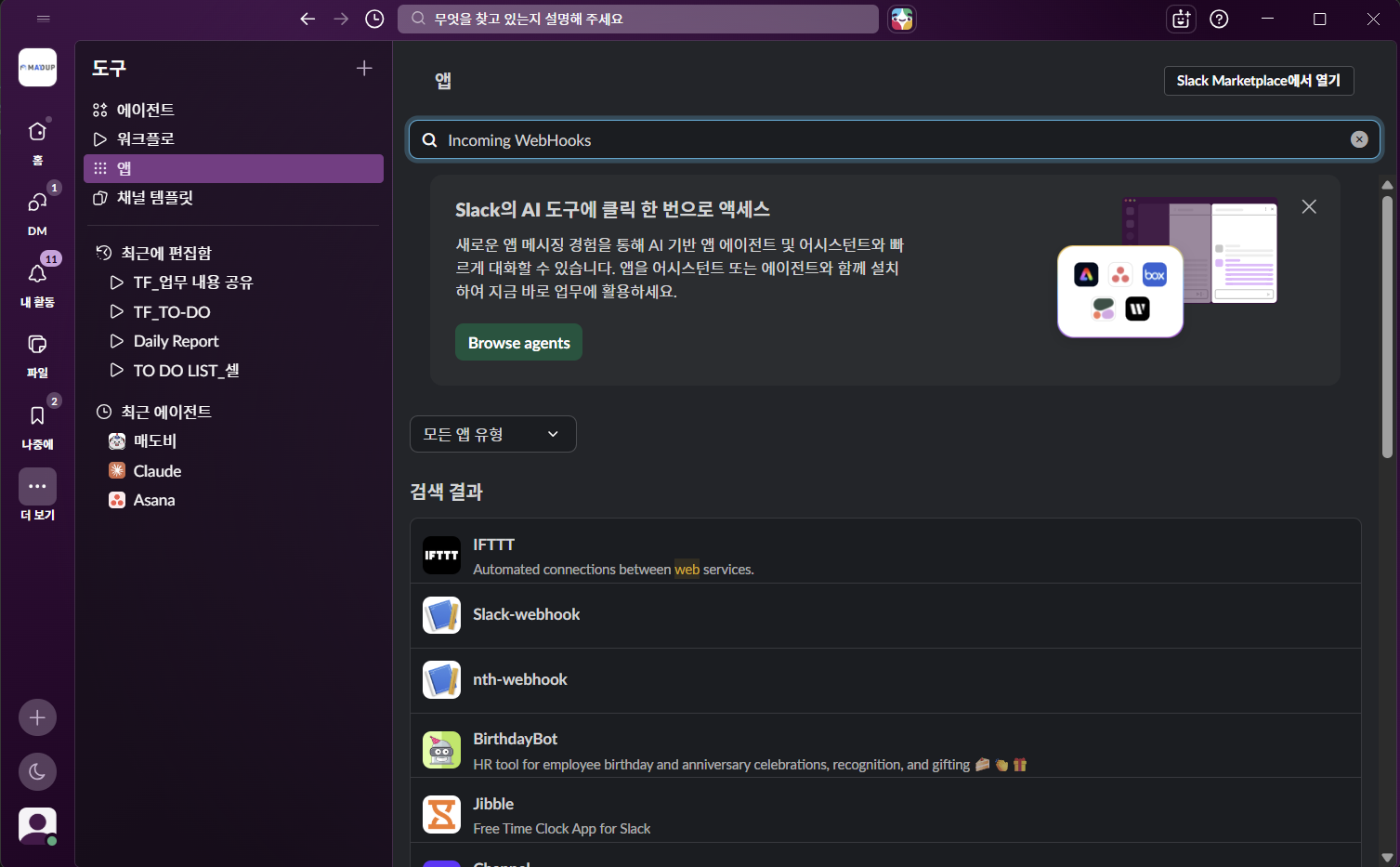Click the 매도비 agent icon
1400x867 pixels.
click(117, 441)
